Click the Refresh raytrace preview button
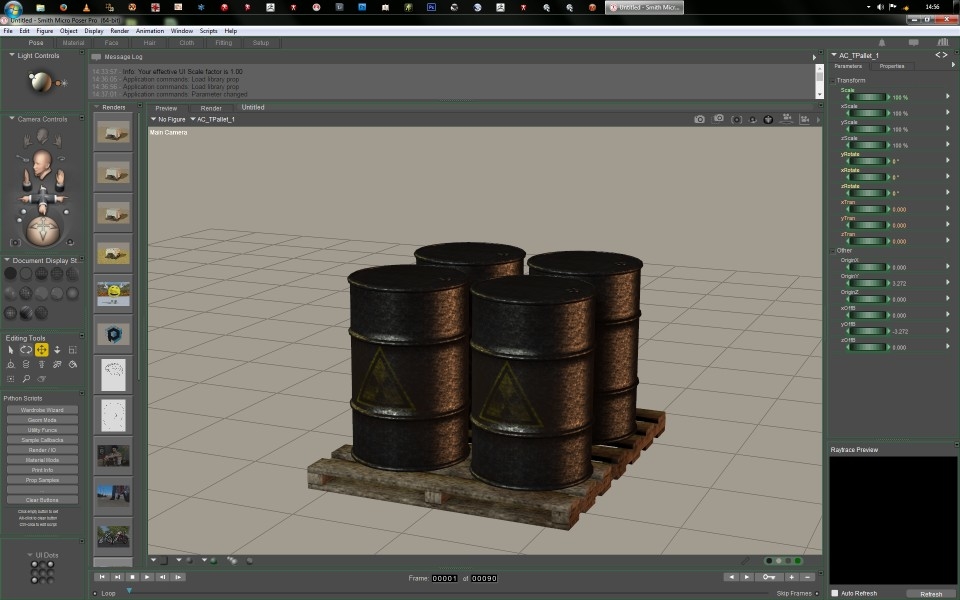960x600 pixels. 930,593
